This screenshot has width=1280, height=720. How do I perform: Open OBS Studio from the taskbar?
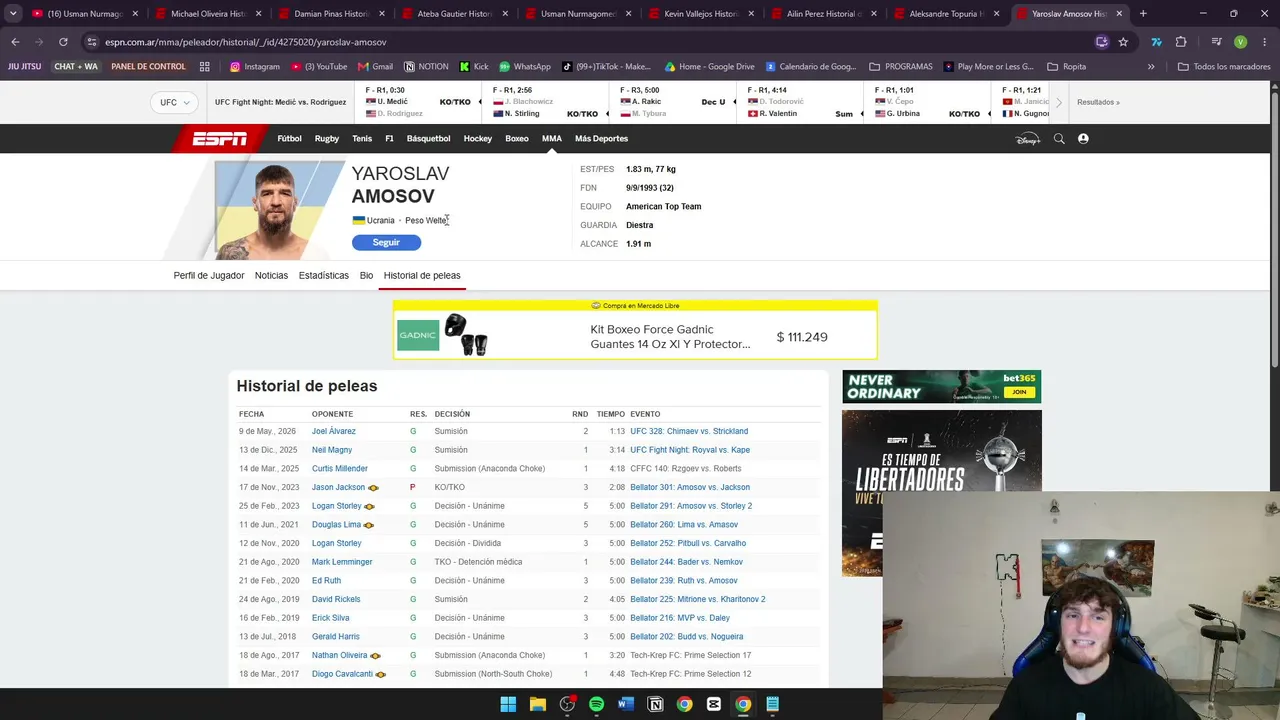[567, 704]
